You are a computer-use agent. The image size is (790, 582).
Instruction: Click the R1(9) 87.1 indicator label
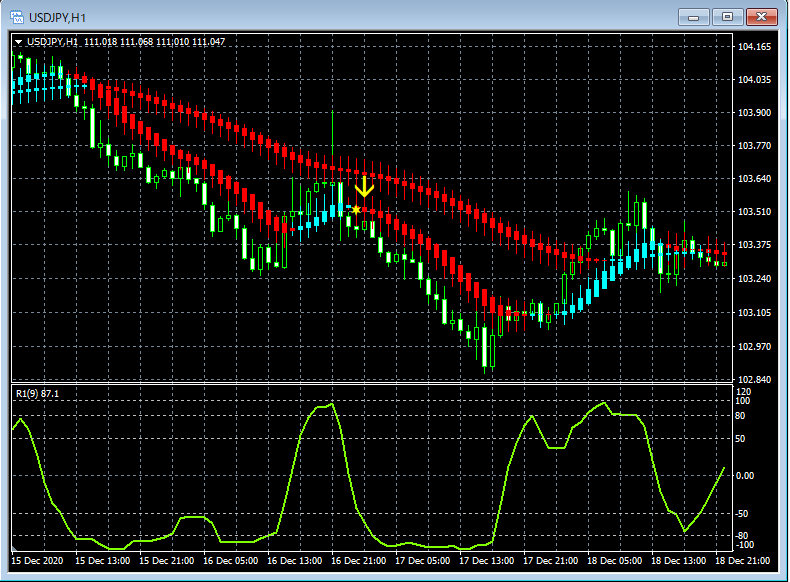click(37, 394)
